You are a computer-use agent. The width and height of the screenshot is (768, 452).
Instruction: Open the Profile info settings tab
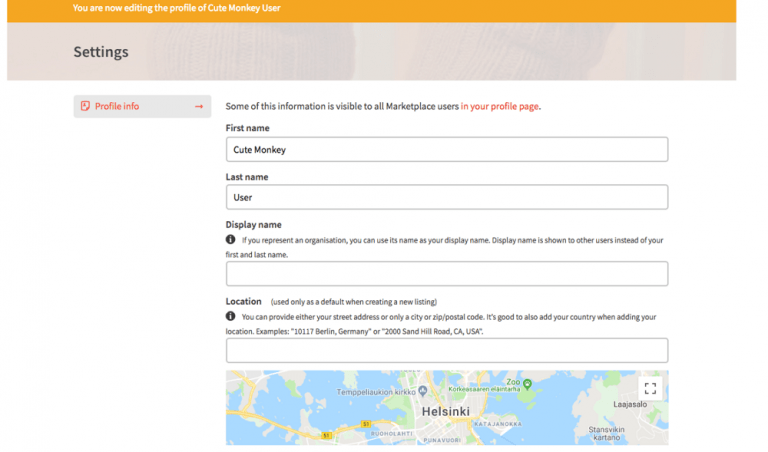tap(143, 106)
